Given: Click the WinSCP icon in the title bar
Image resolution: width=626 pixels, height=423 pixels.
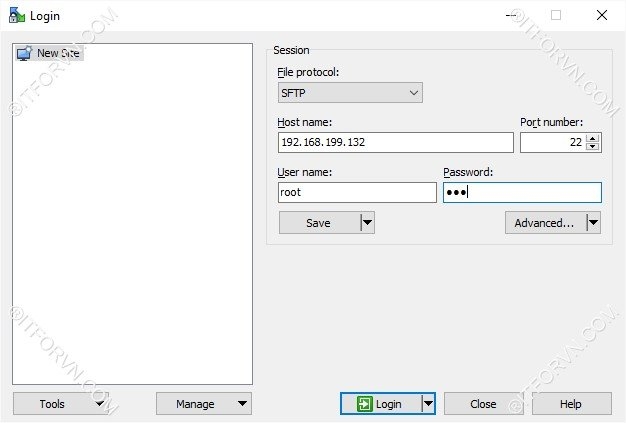Looking at the screenshot, I should pos(17,15).
